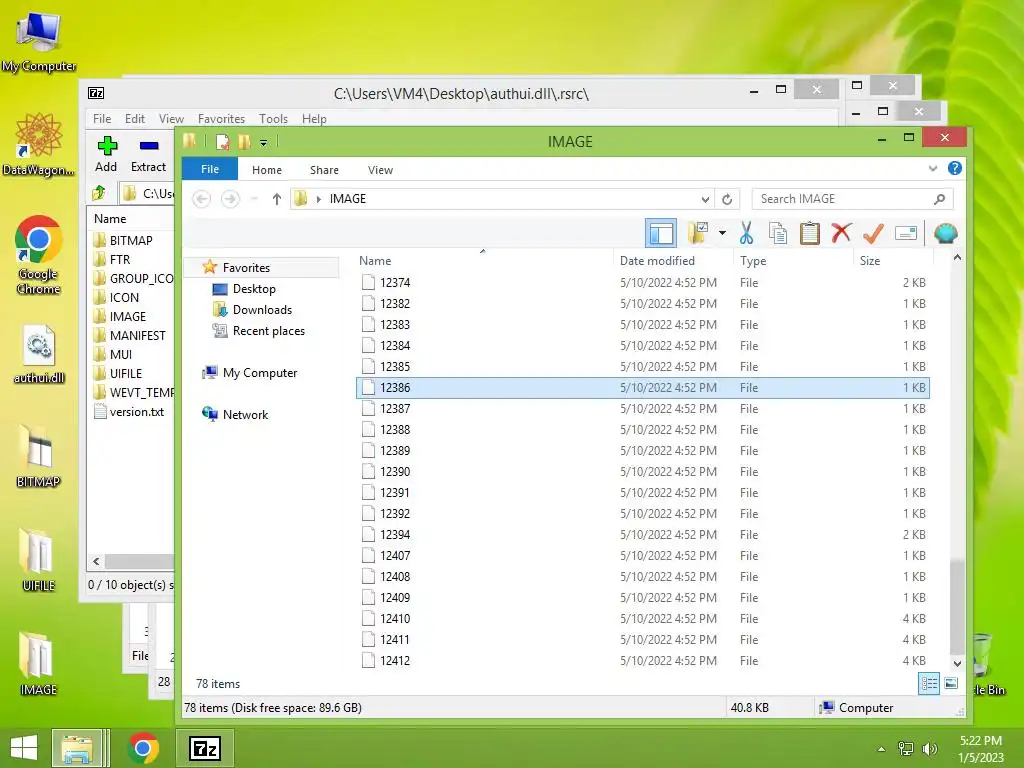Open Downloads in the navigation pane

(262, 310)
